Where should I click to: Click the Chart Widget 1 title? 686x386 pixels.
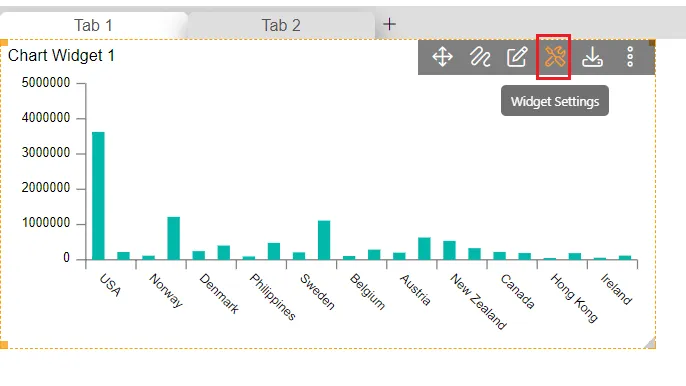coord(61,56)
